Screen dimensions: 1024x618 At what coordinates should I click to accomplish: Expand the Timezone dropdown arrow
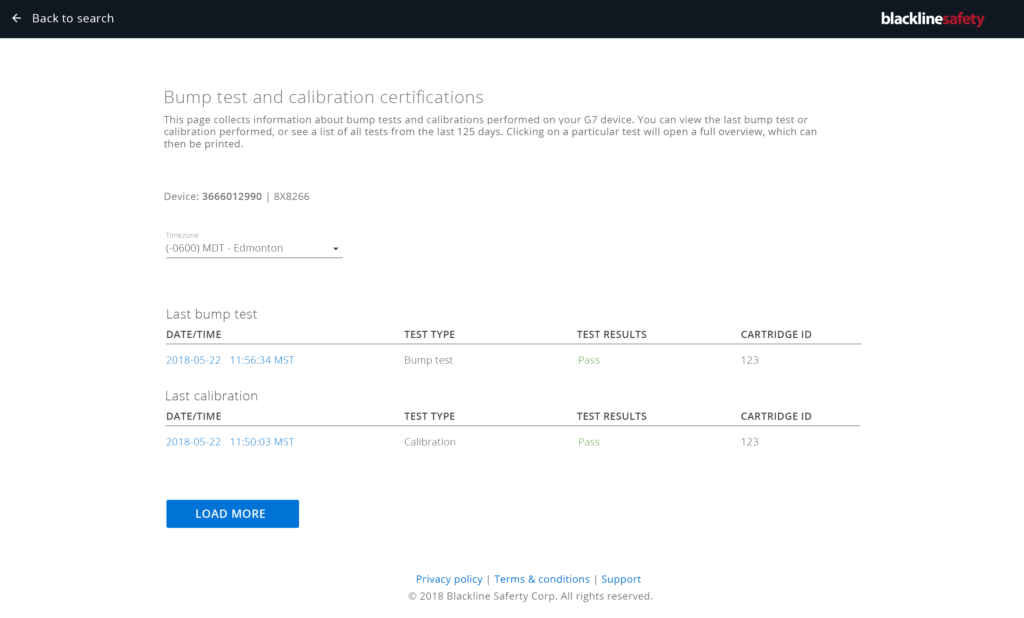click(335, 249)
